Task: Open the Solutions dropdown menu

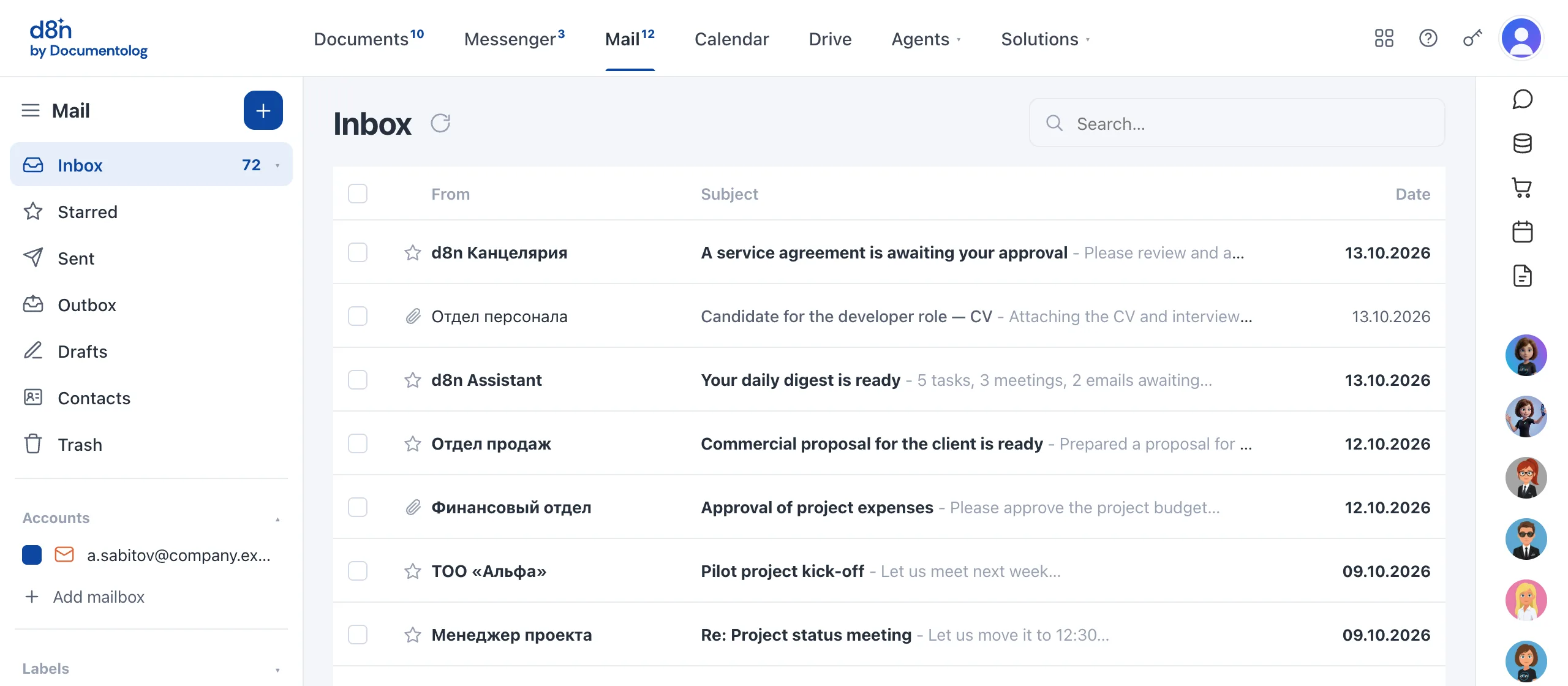Action: [1046, 39]
